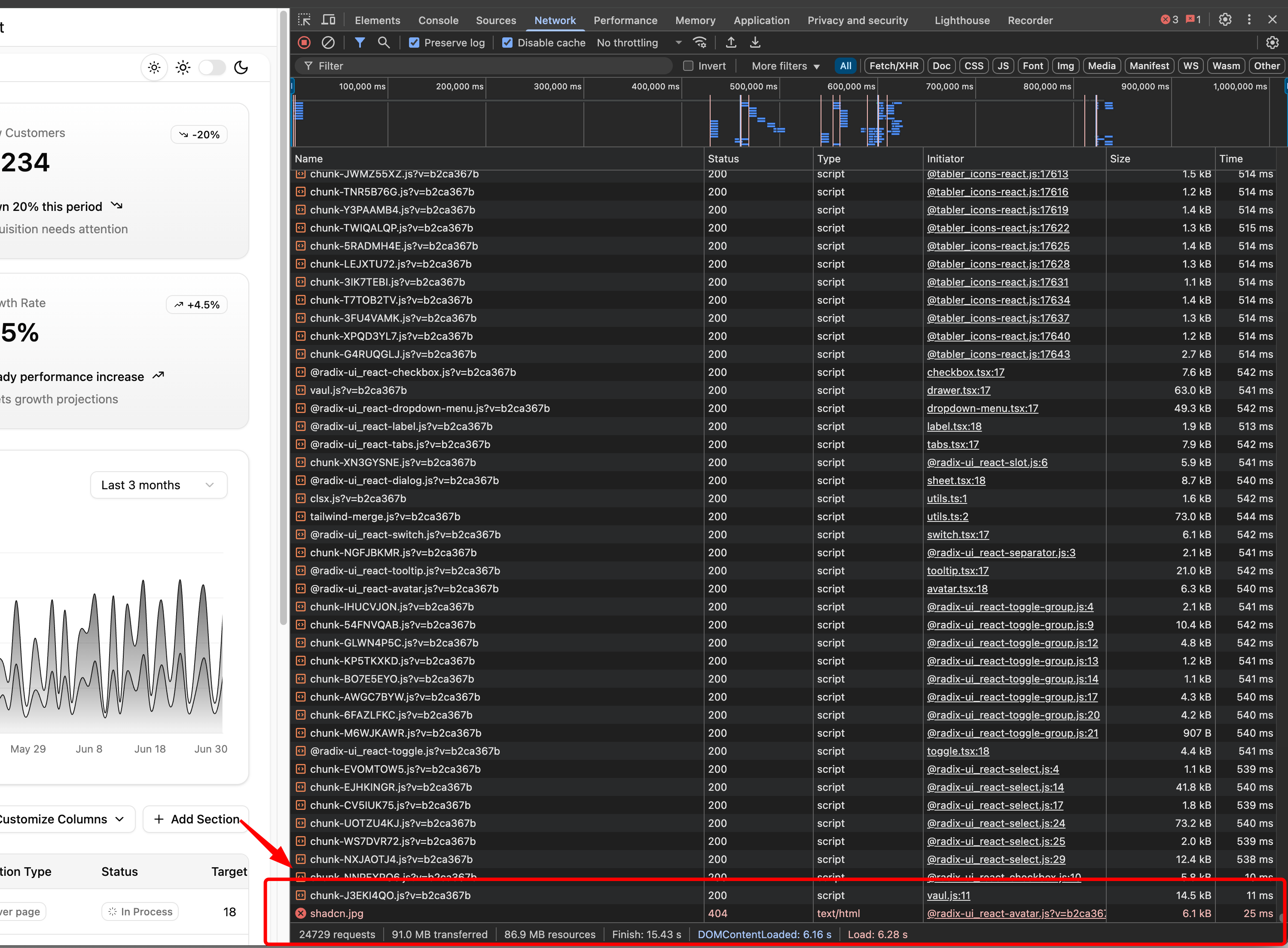Open DevTools settings gear
Image resolution: width=1288 pixels, height=948 pixels.
coord(1225,19)
